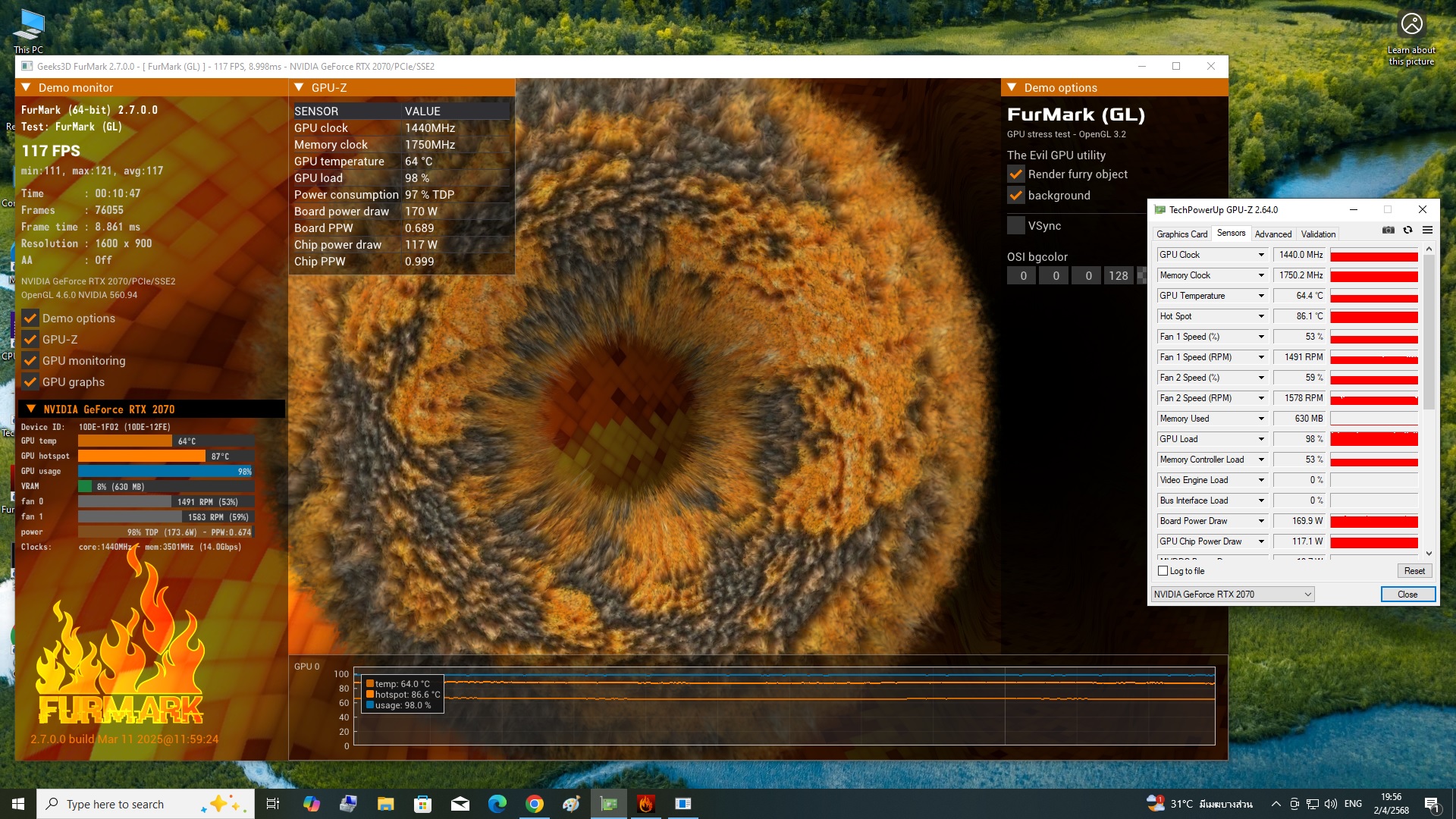
Task: Launch Copilot from the taskbar
Action: [311, 804]
